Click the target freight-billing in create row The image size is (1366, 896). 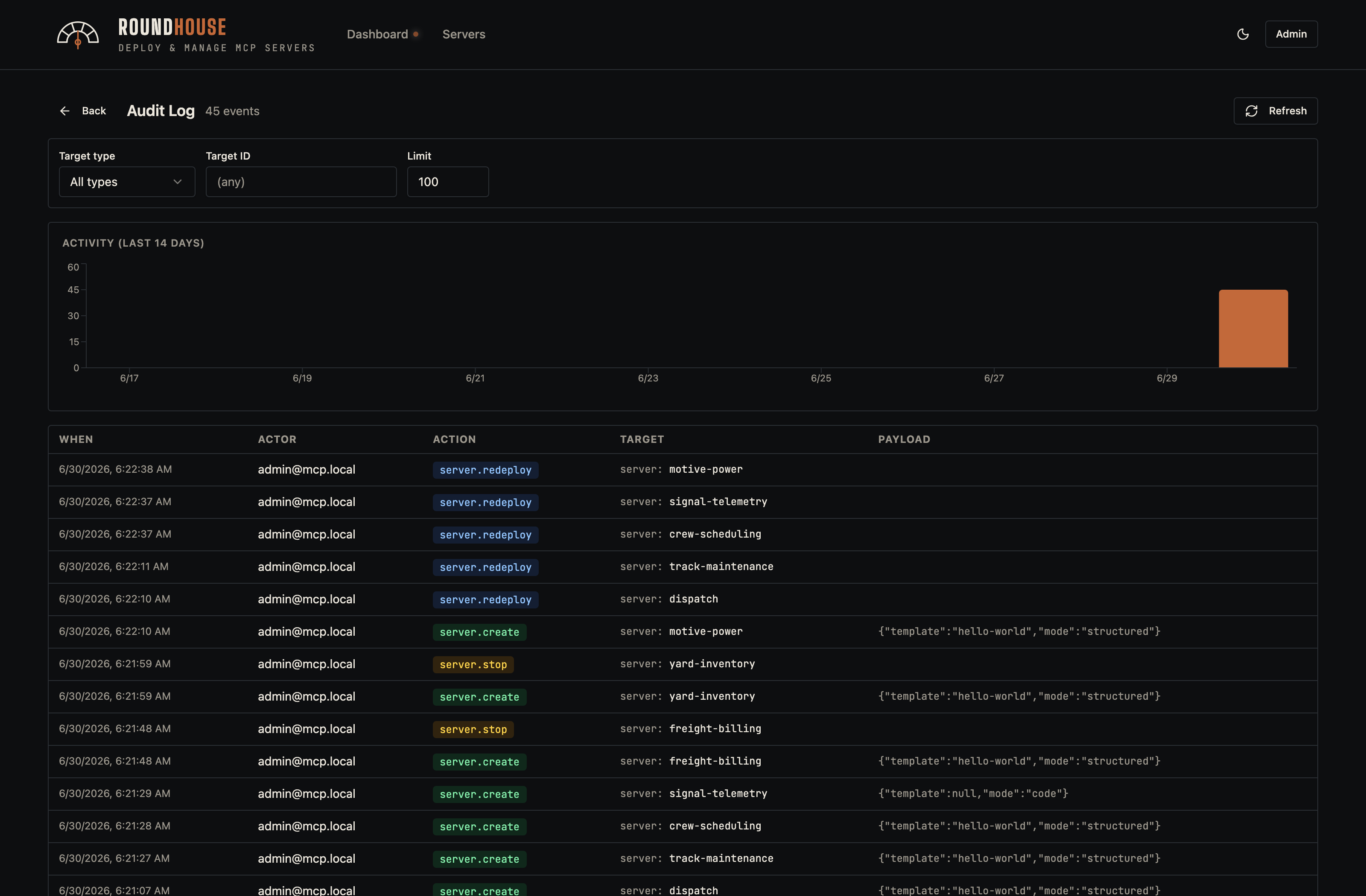(x=715, y=761)
